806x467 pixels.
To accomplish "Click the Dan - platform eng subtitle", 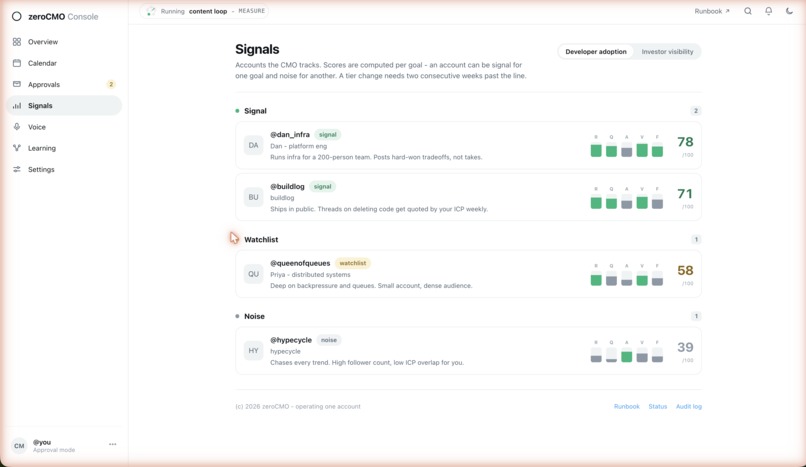I will point(299,146).
